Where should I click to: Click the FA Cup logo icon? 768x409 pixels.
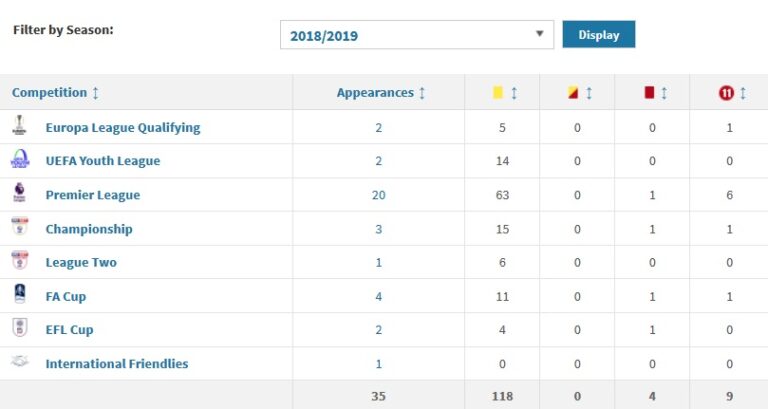coord(20,295)
